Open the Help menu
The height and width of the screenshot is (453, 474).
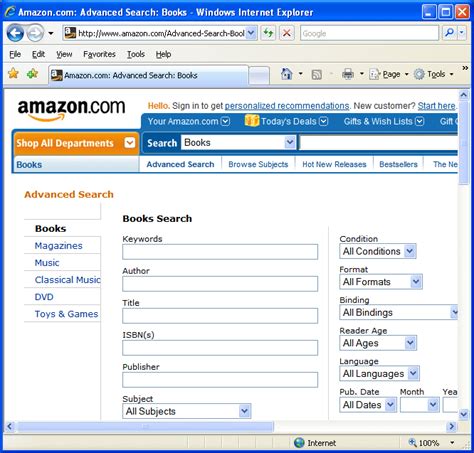(163, 54)
